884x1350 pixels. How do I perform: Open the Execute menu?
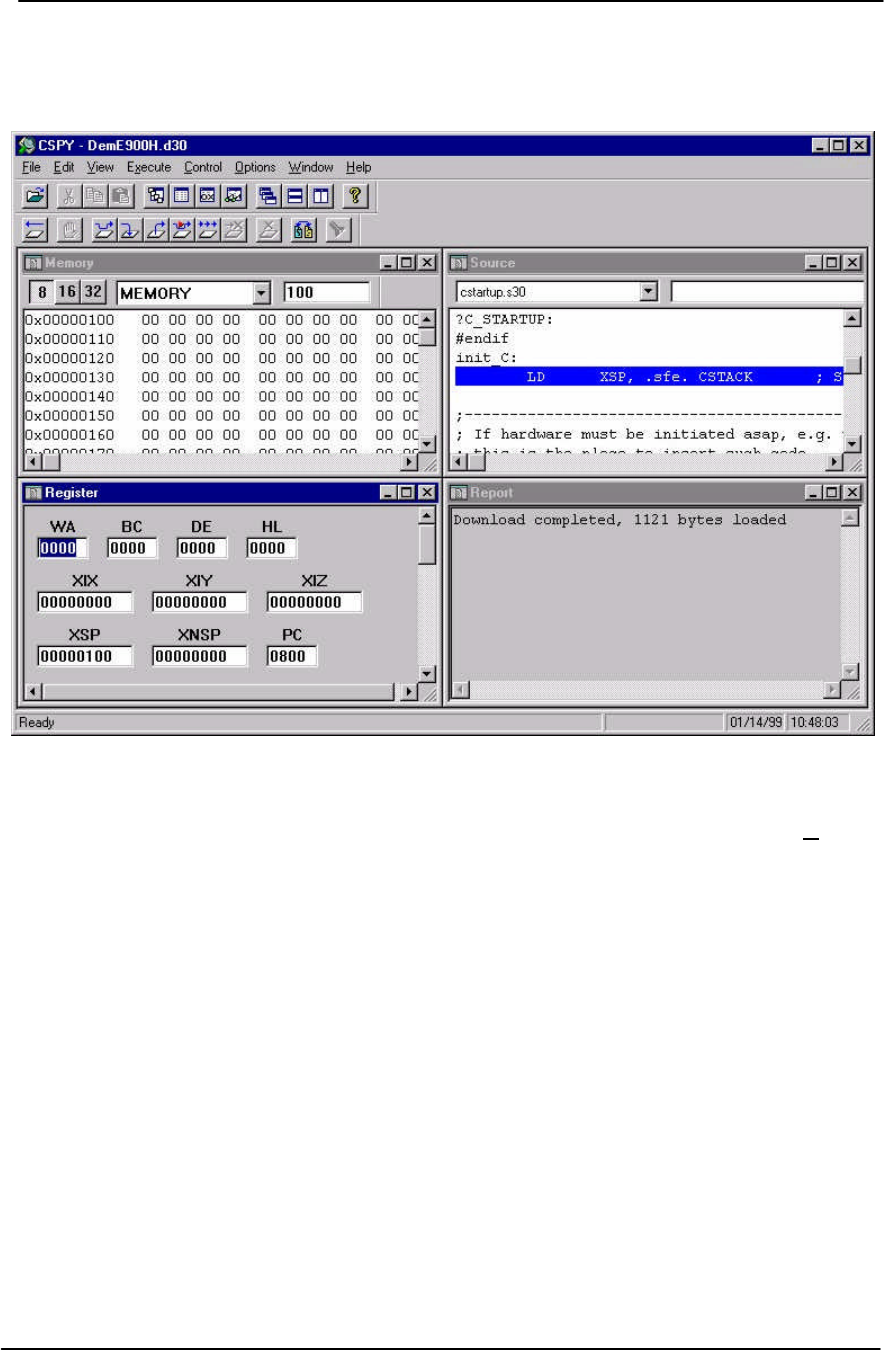click(x=149, y=168)
